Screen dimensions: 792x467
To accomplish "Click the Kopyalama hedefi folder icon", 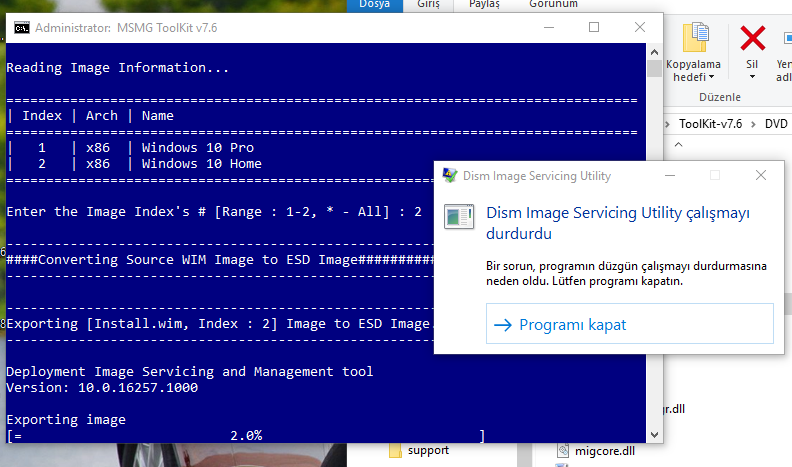I will (x=696, y=37).
